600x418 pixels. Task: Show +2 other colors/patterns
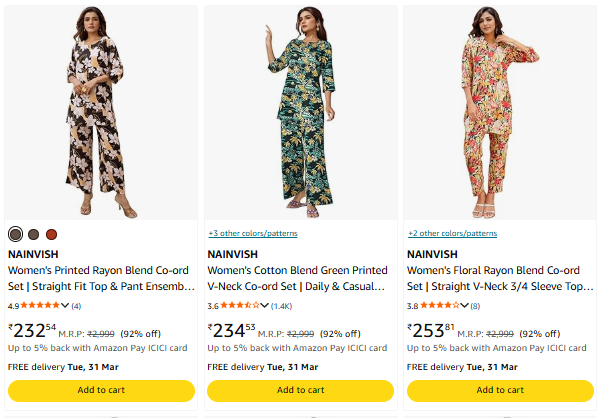click(452, 233)
